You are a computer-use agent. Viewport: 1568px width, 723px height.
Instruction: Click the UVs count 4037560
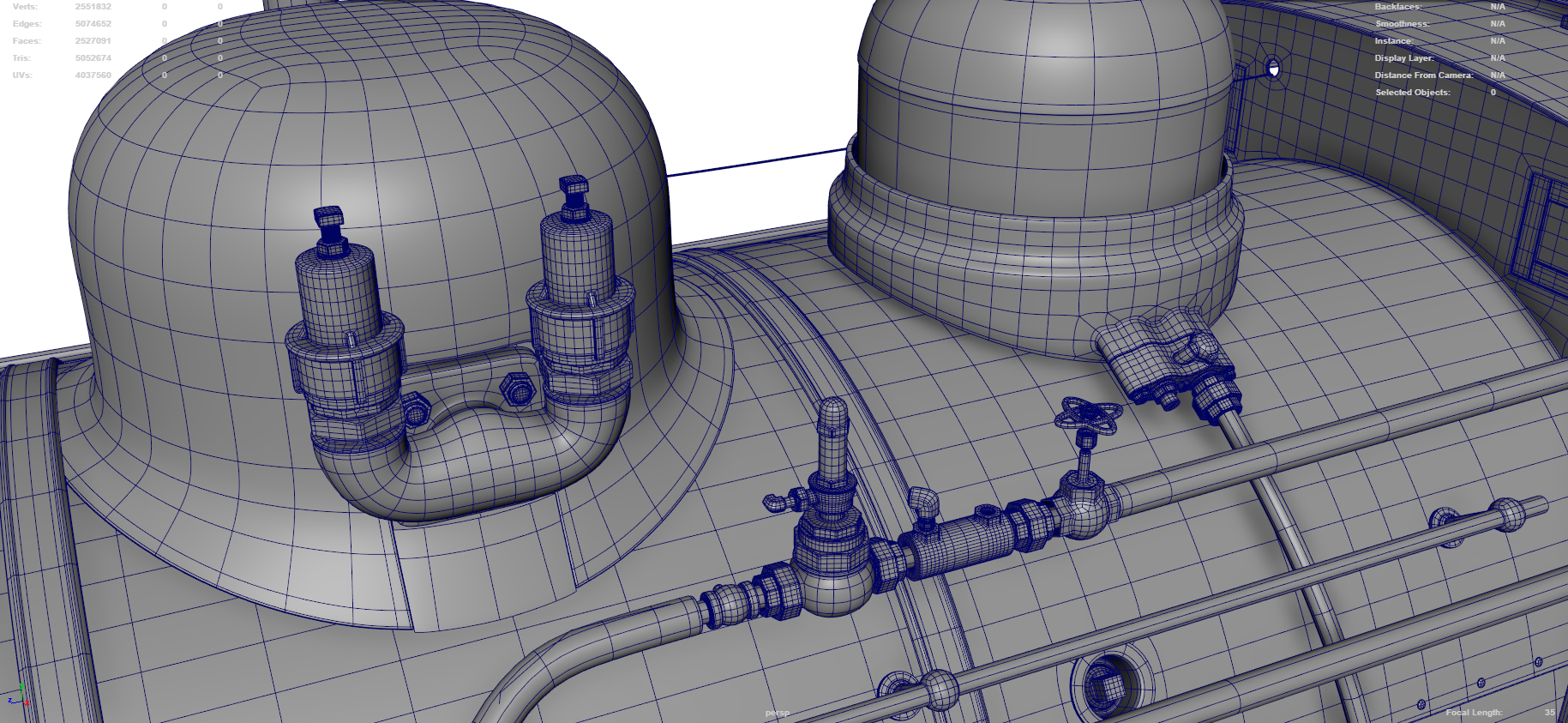[x=93, y=75]
